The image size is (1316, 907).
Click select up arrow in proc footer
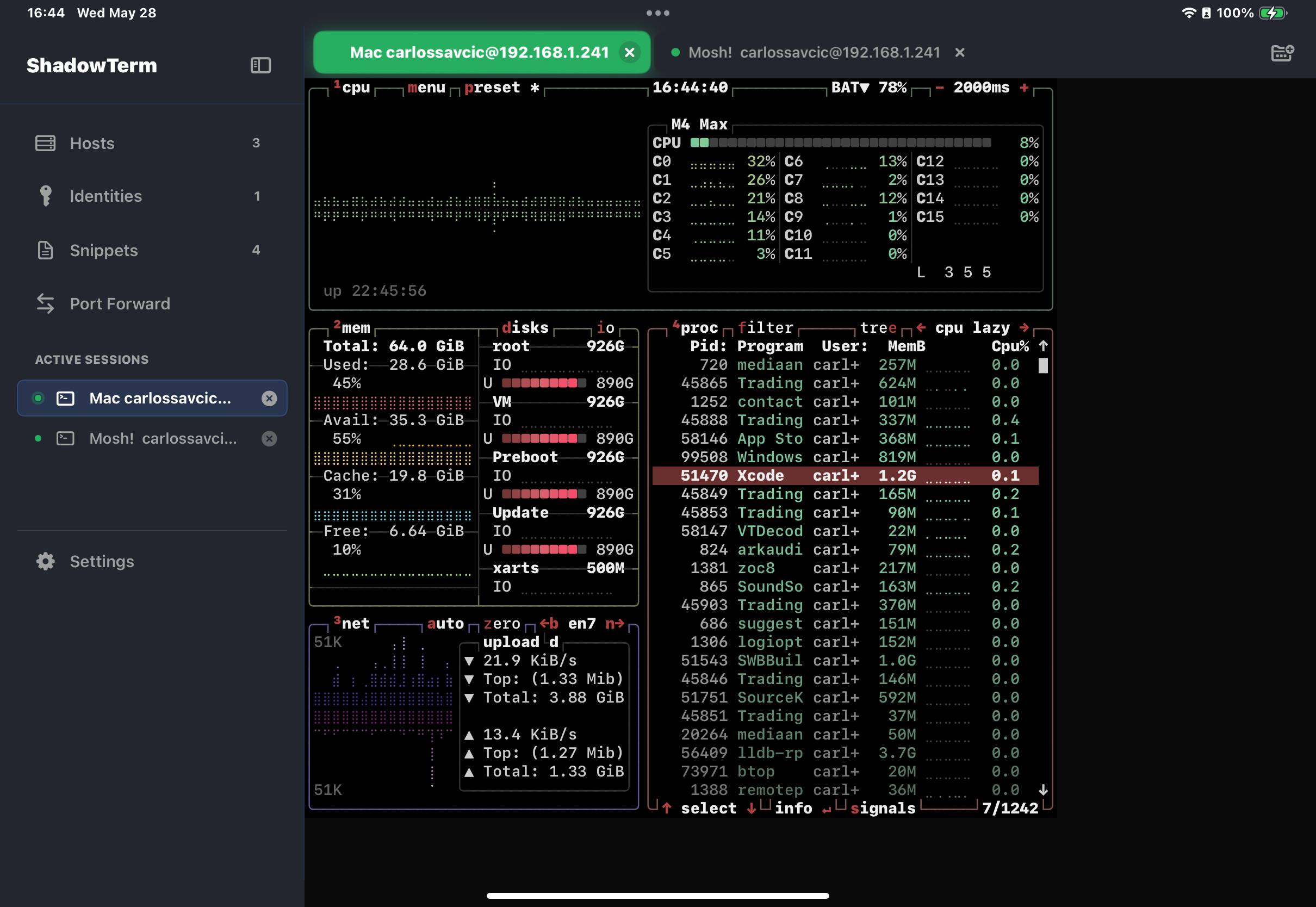[667, 808]
